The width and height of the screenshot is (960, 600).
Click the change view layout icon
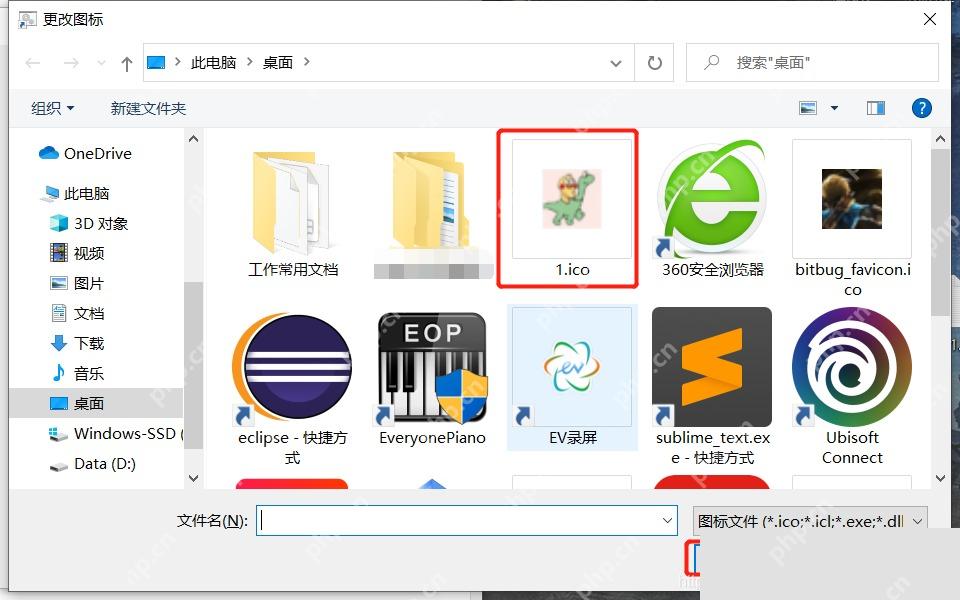(x=808, y=108)
